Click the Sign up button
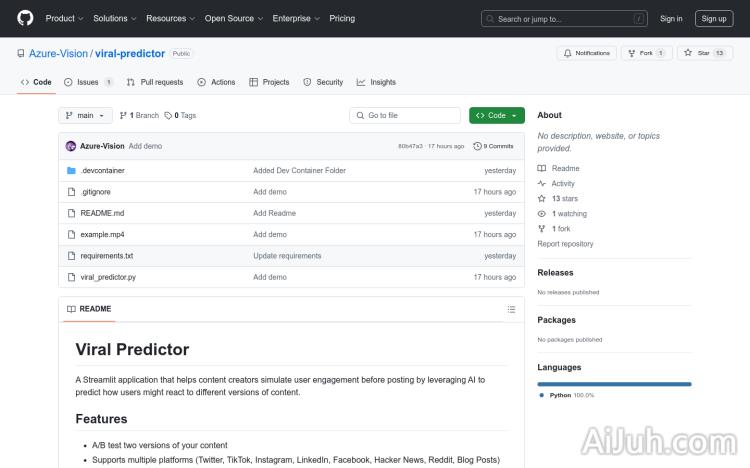 coord(714,18)
